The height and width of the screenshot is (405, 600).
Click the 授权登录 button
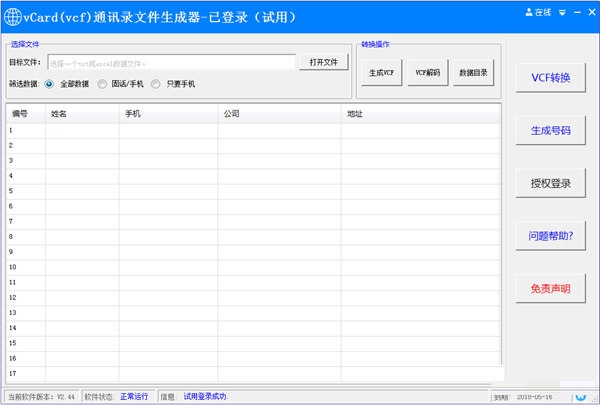[551, 183]
